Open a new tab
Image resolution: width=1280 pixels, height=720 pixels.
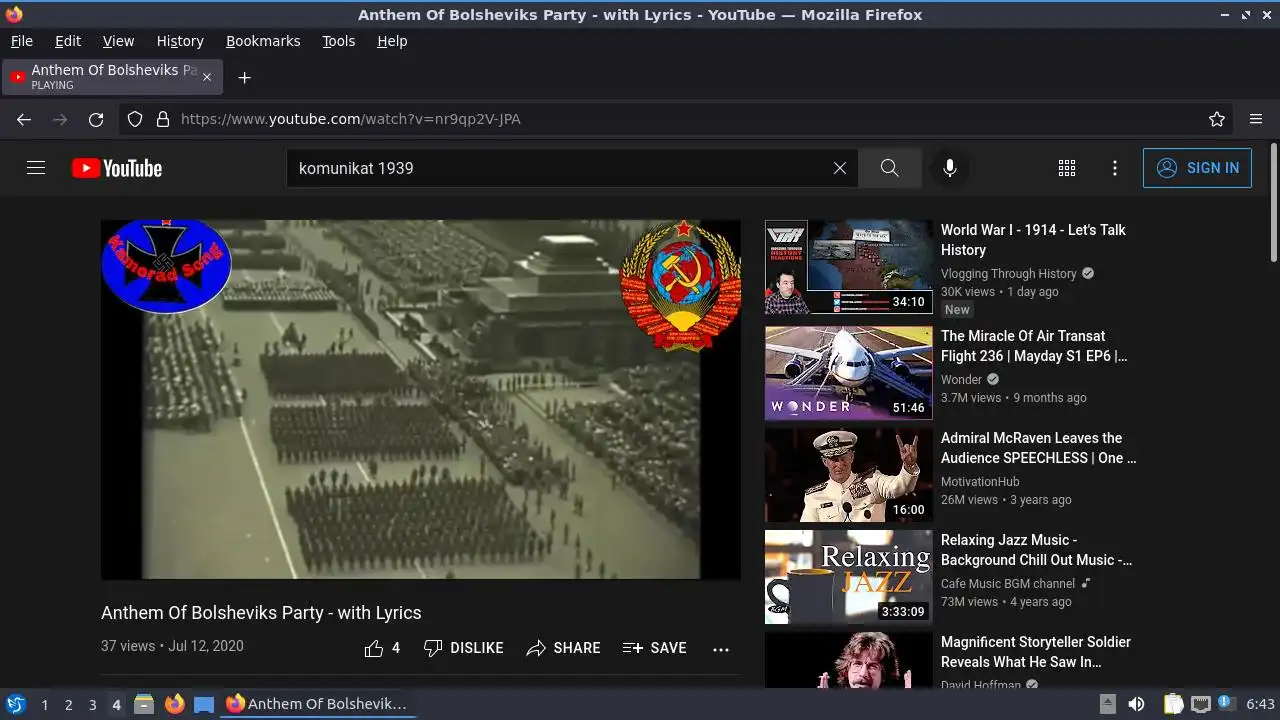pos(244,77)
